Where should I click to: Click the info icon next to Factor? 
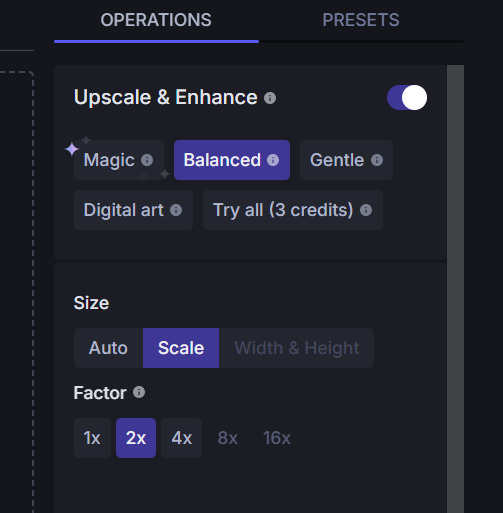pyautogui.click(x=139, y=392)
